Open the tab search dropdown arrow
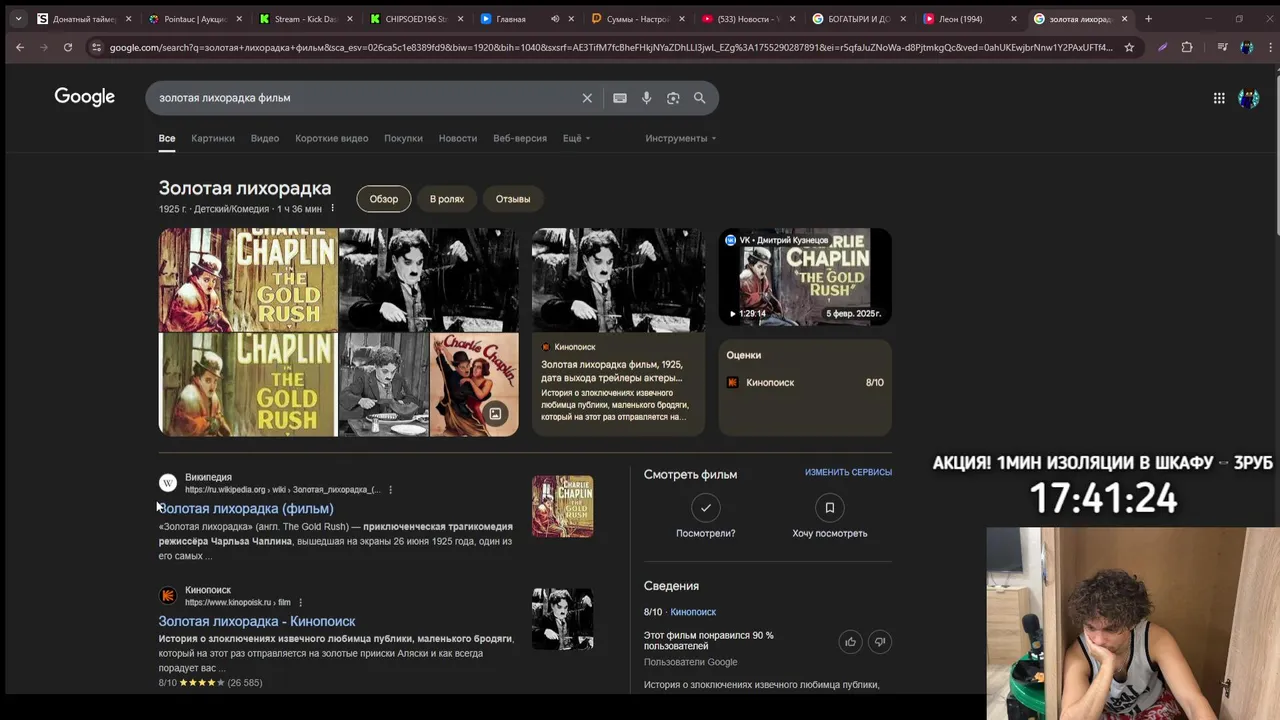 click(x=17, y=19)
